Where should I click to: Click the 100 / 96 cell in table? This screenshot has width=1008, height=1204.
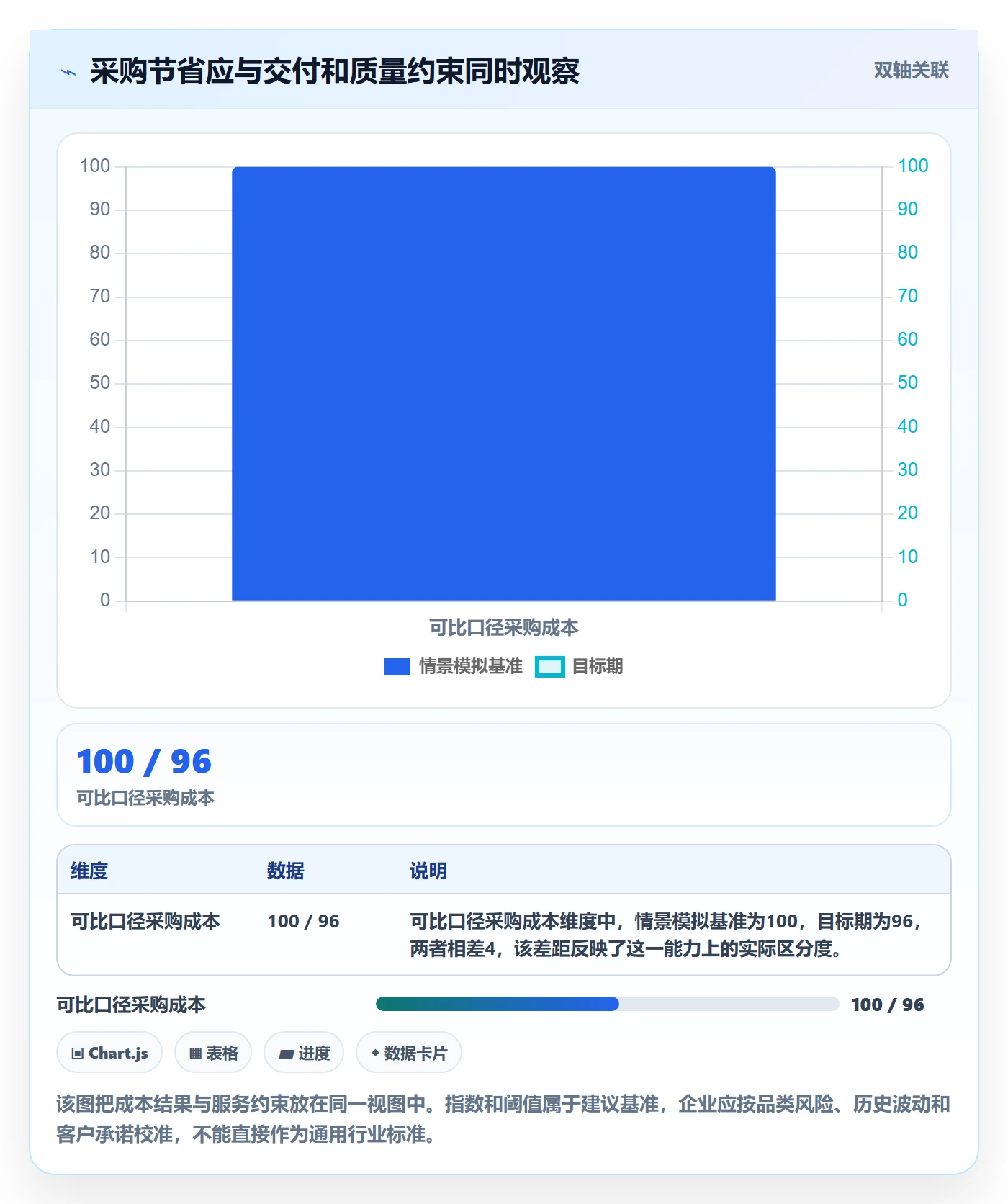coord(303,921)
